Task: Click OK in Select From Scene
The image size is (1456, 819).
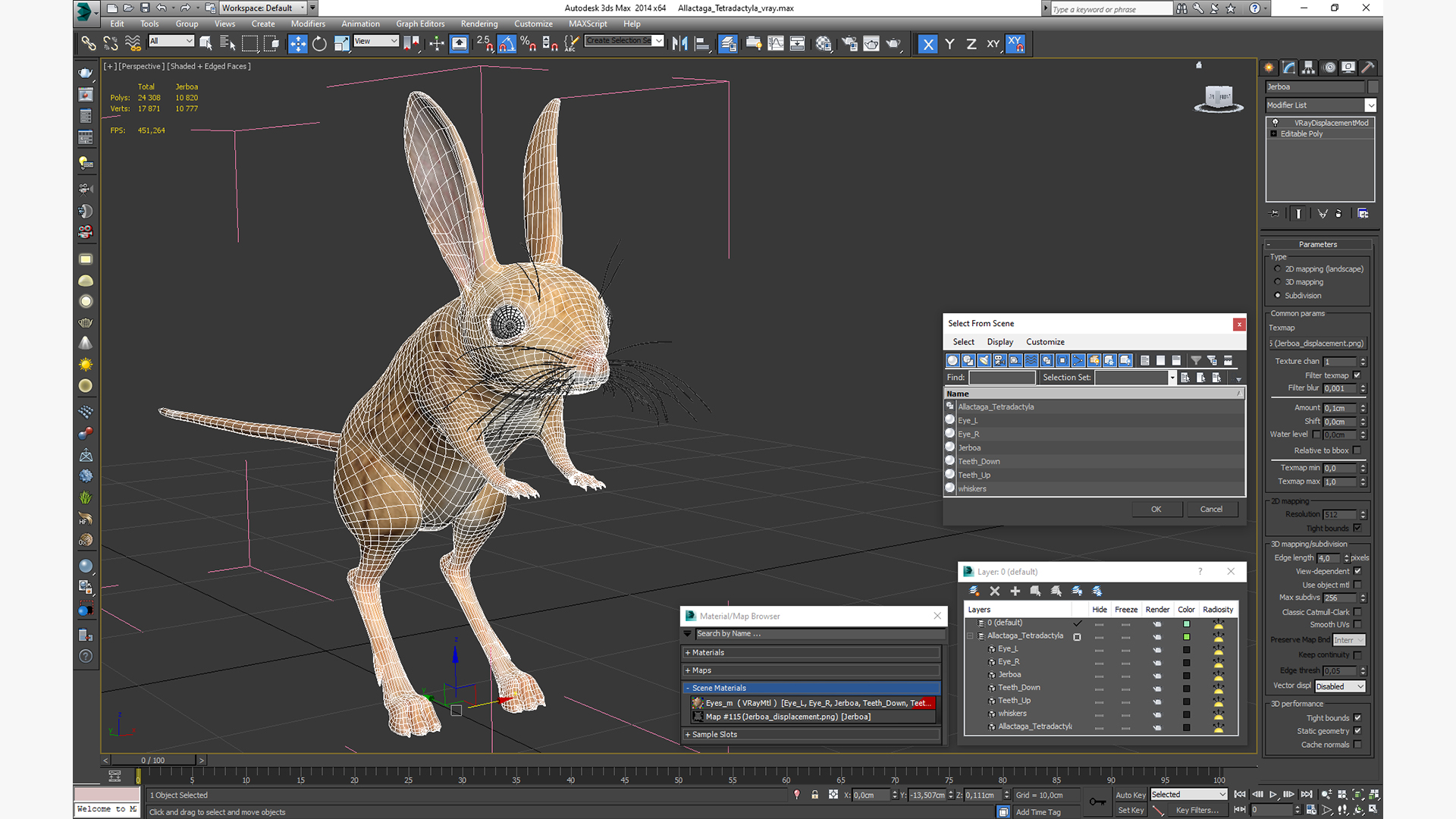Action: [1156, 509]
